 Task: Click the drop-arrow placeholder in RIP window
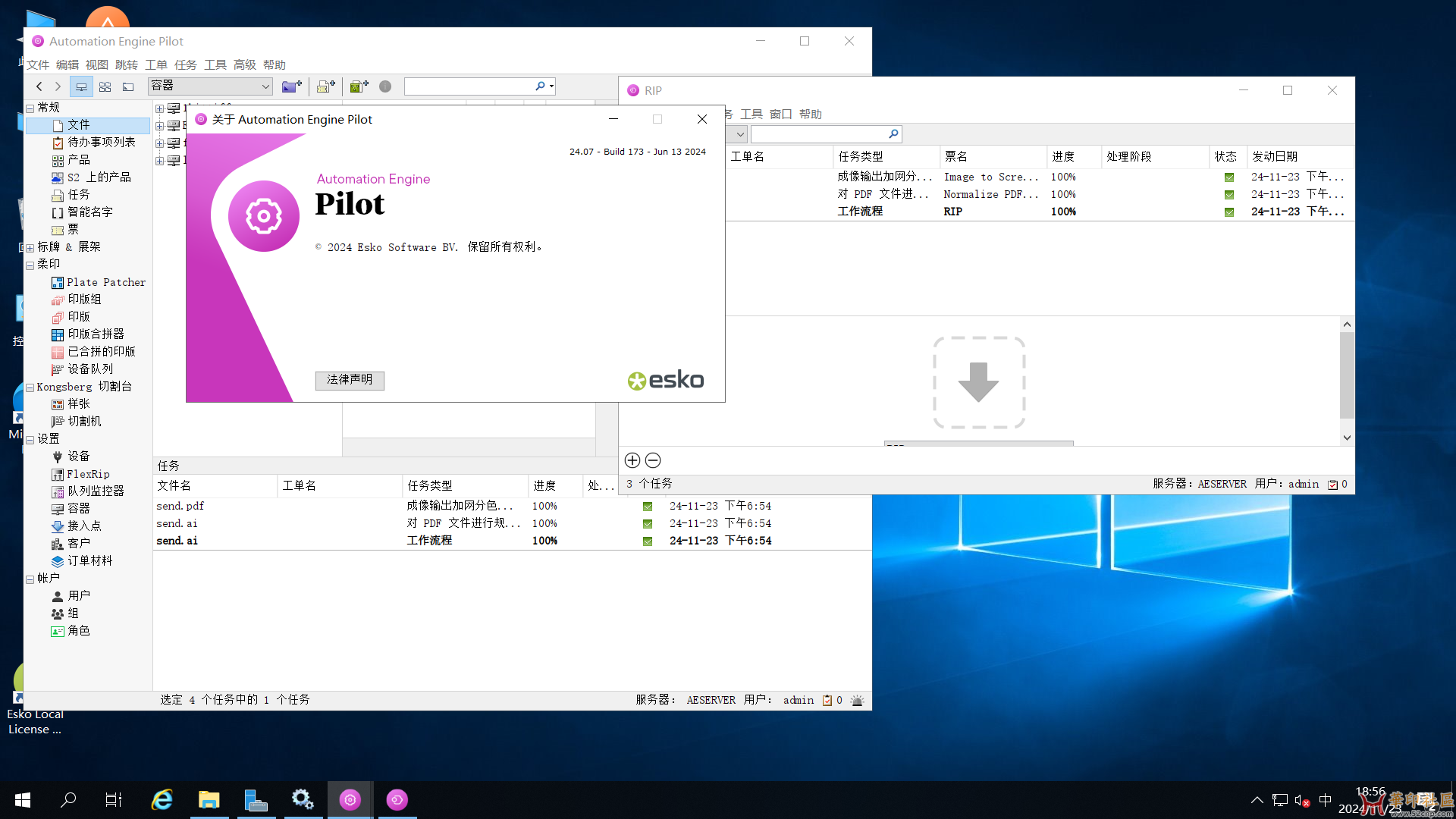pos(979,383)
